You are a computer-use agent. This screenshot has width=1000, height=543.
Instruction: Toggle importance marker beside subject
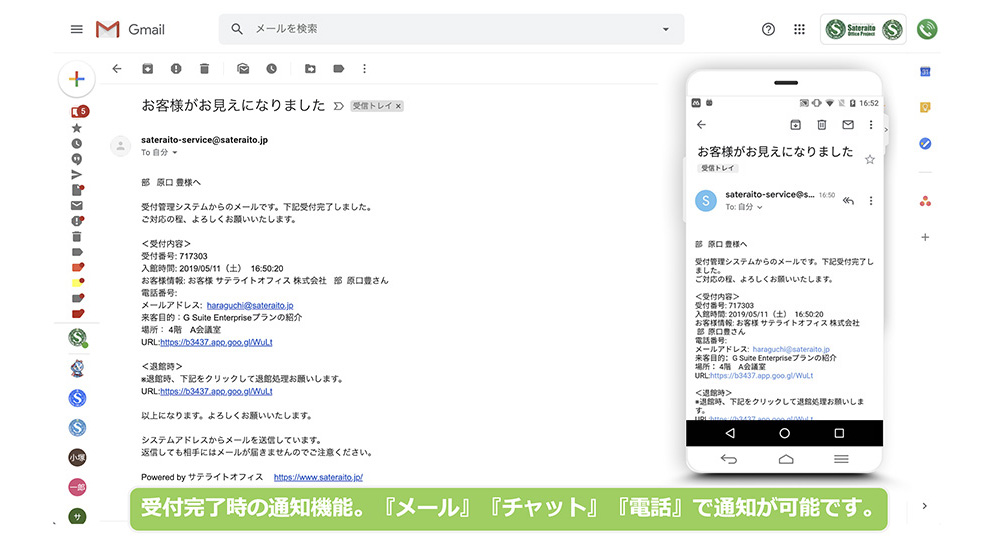click(x=339, y=106)
